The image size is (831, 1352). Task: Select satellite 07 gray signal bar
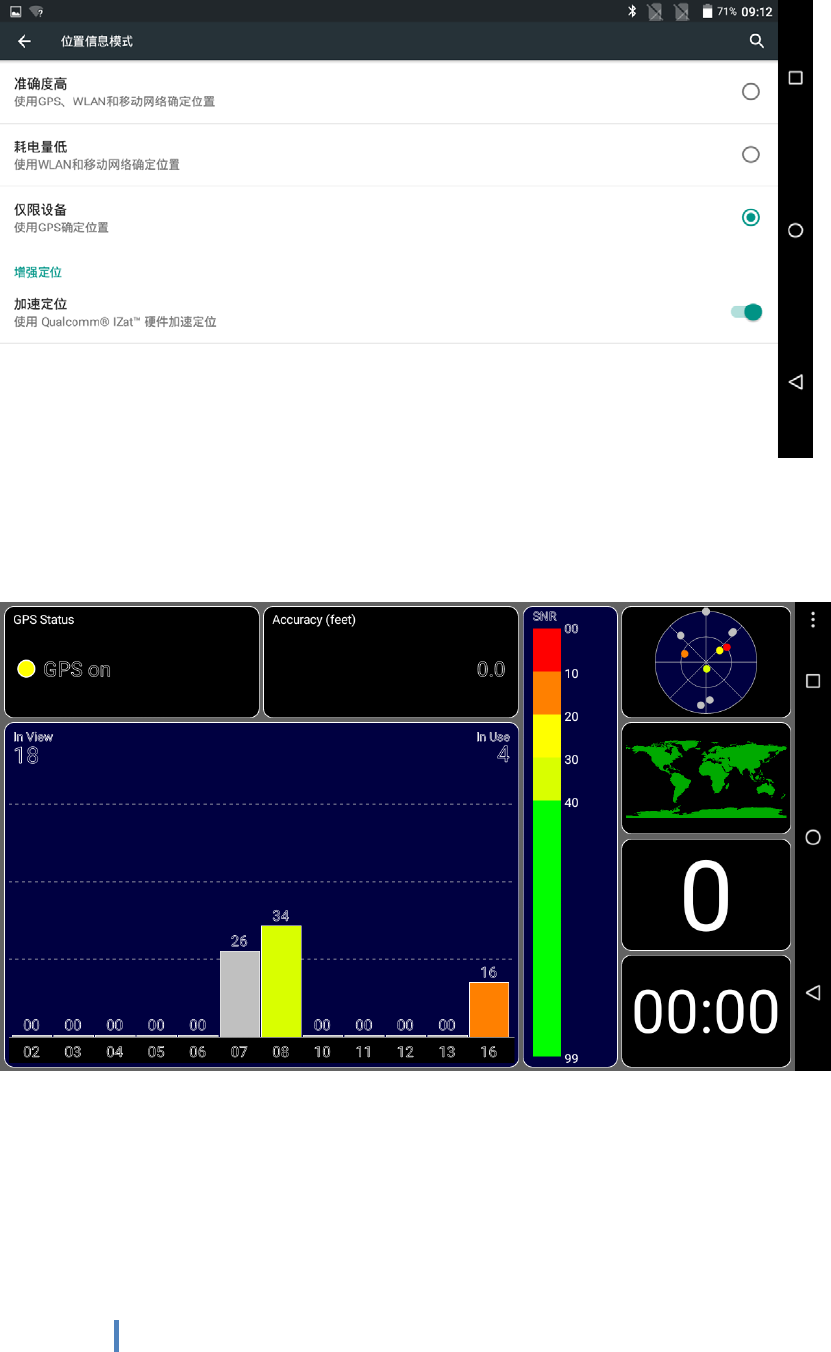(239, 994)
